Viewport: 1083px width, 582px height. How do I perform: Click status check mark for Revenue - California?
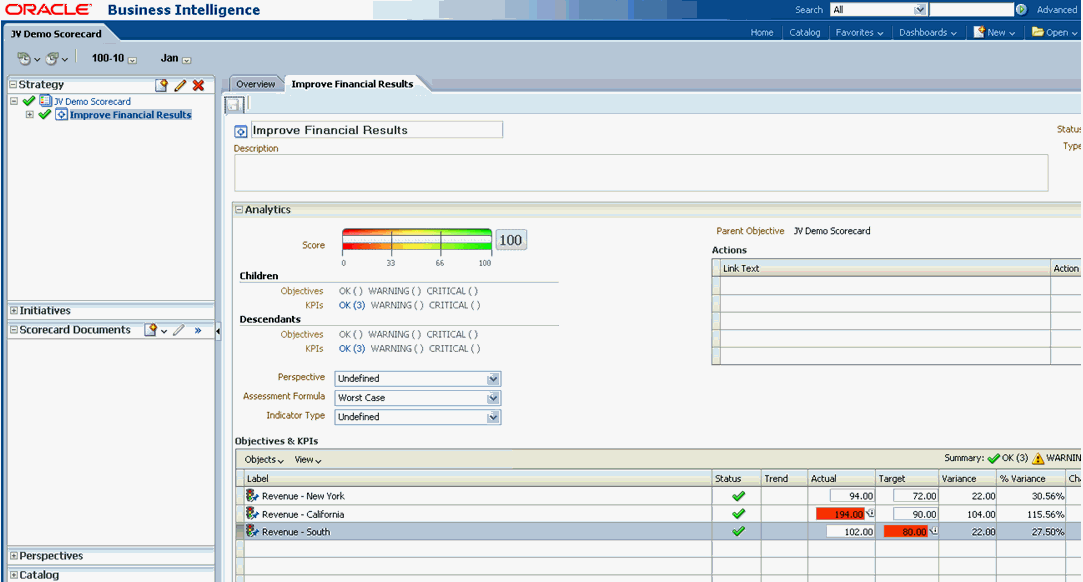coord(738,514)
